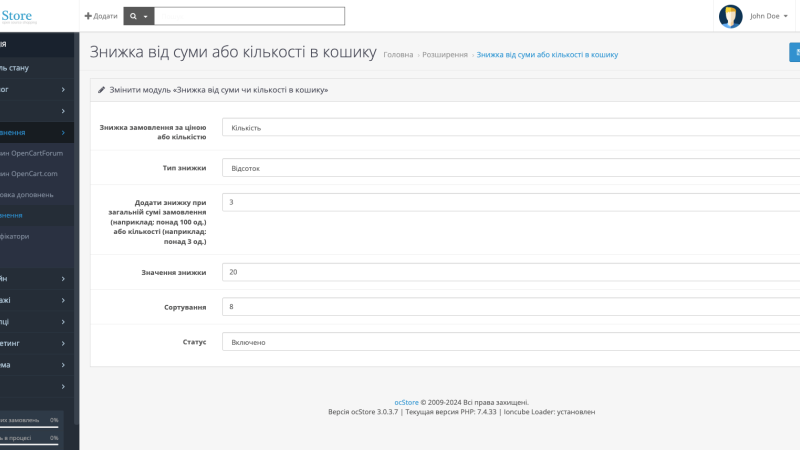
Task: Click the John Doe user avatar
Action: (x=730, y=16)
